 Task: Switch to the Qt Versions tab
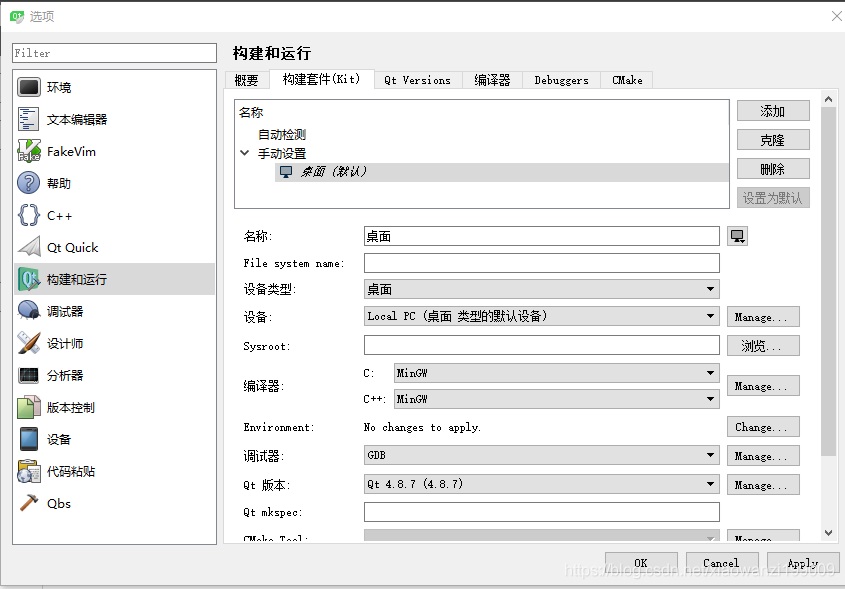(417, 80)
